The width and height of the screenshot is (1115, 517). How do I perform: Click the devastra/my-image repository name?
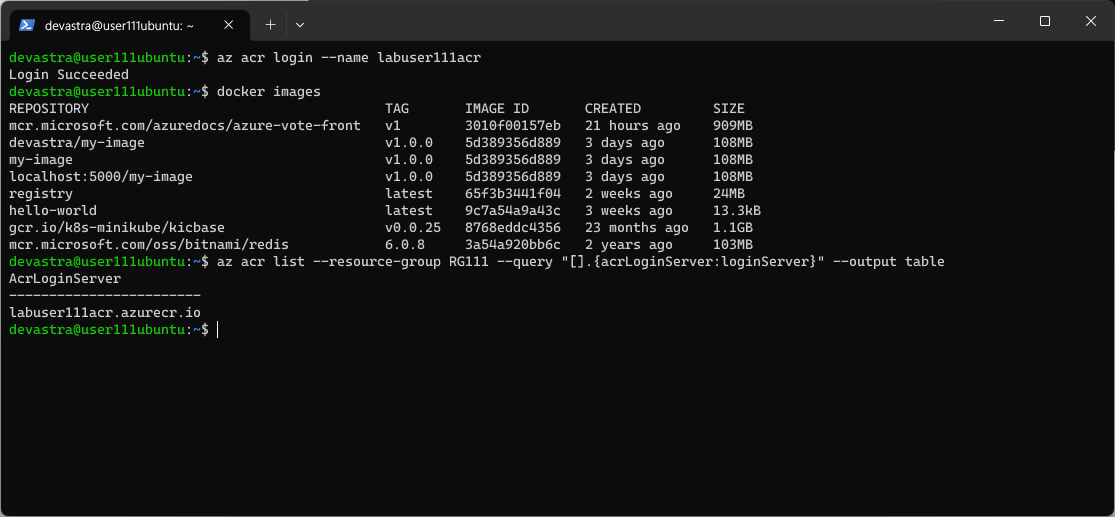pyautogui.click(x=77, y=143)
